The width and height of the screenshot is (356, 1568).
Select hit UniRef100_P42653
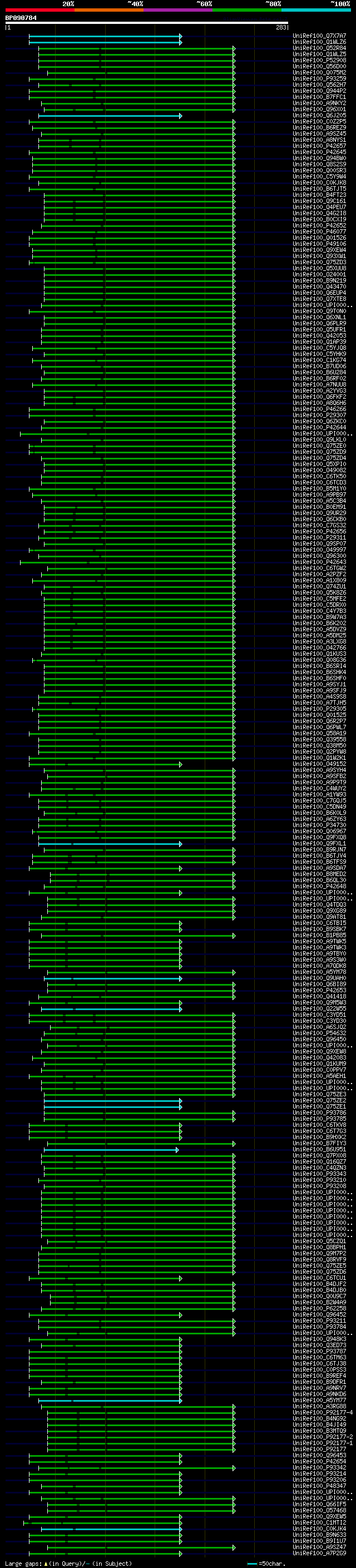click(319, 990)
